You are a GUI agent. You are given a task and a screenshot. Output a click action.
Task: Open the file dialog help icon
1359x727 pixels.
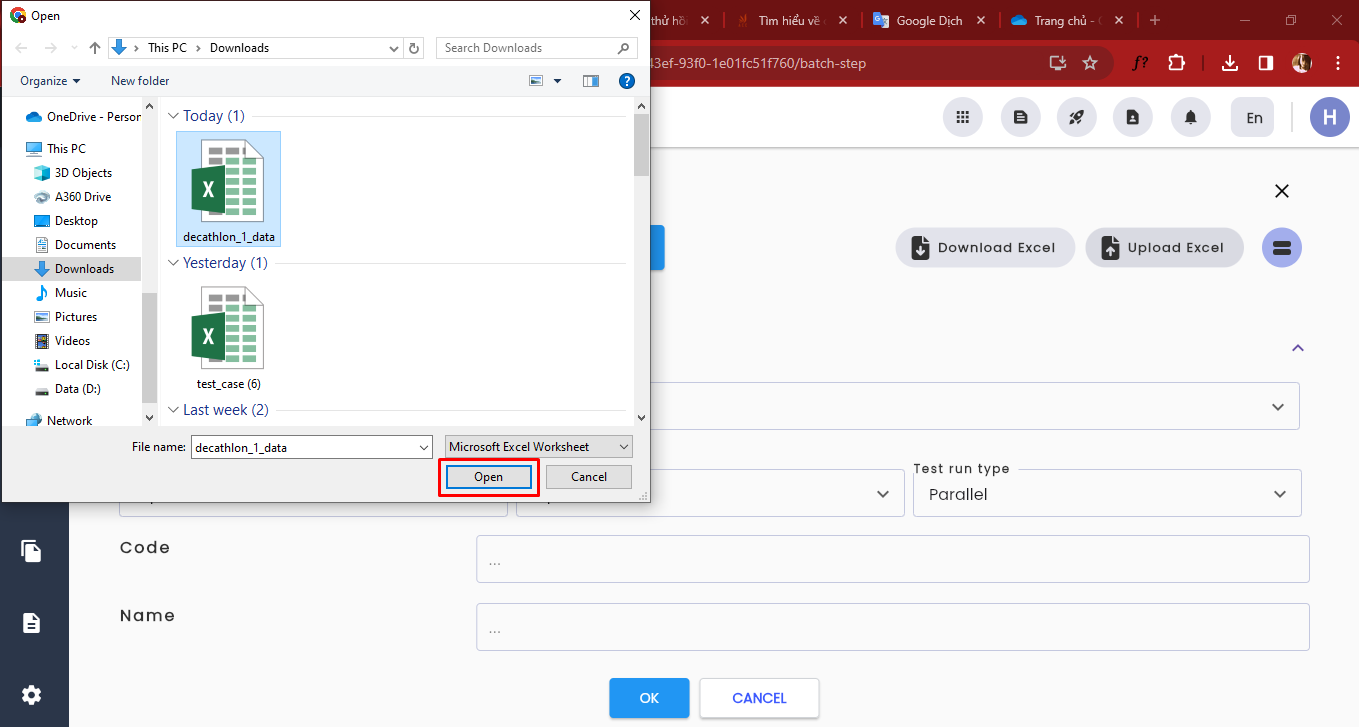pos(627,81)
